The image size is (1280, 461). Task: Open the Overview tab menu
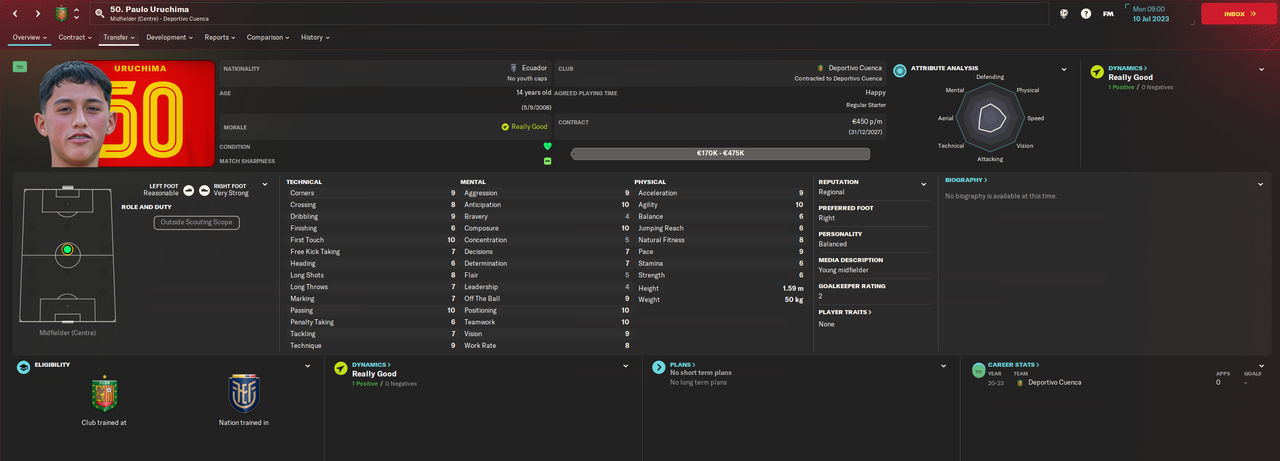coord(30,37)
